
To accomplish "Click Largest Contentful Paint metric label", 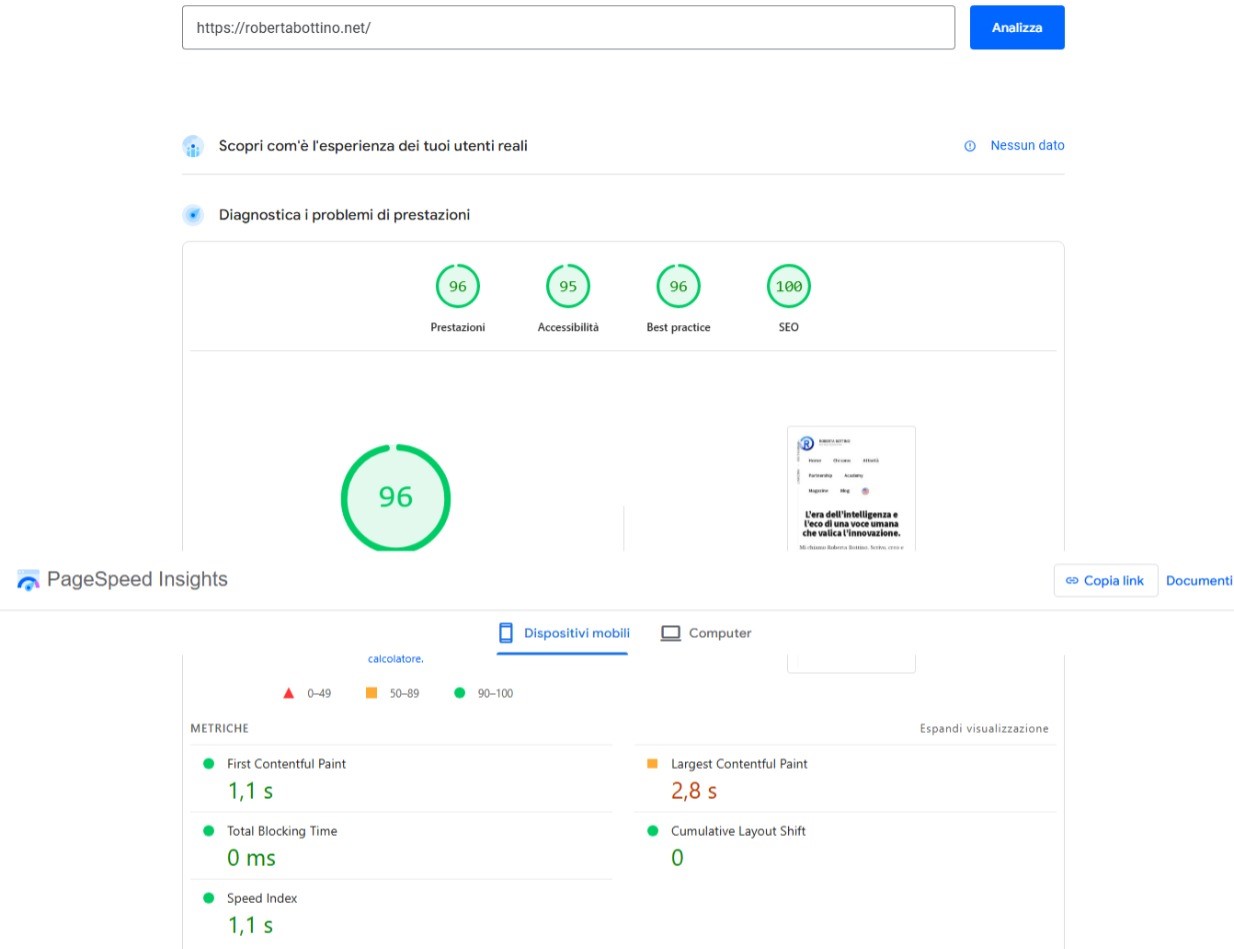I will 739,764.
